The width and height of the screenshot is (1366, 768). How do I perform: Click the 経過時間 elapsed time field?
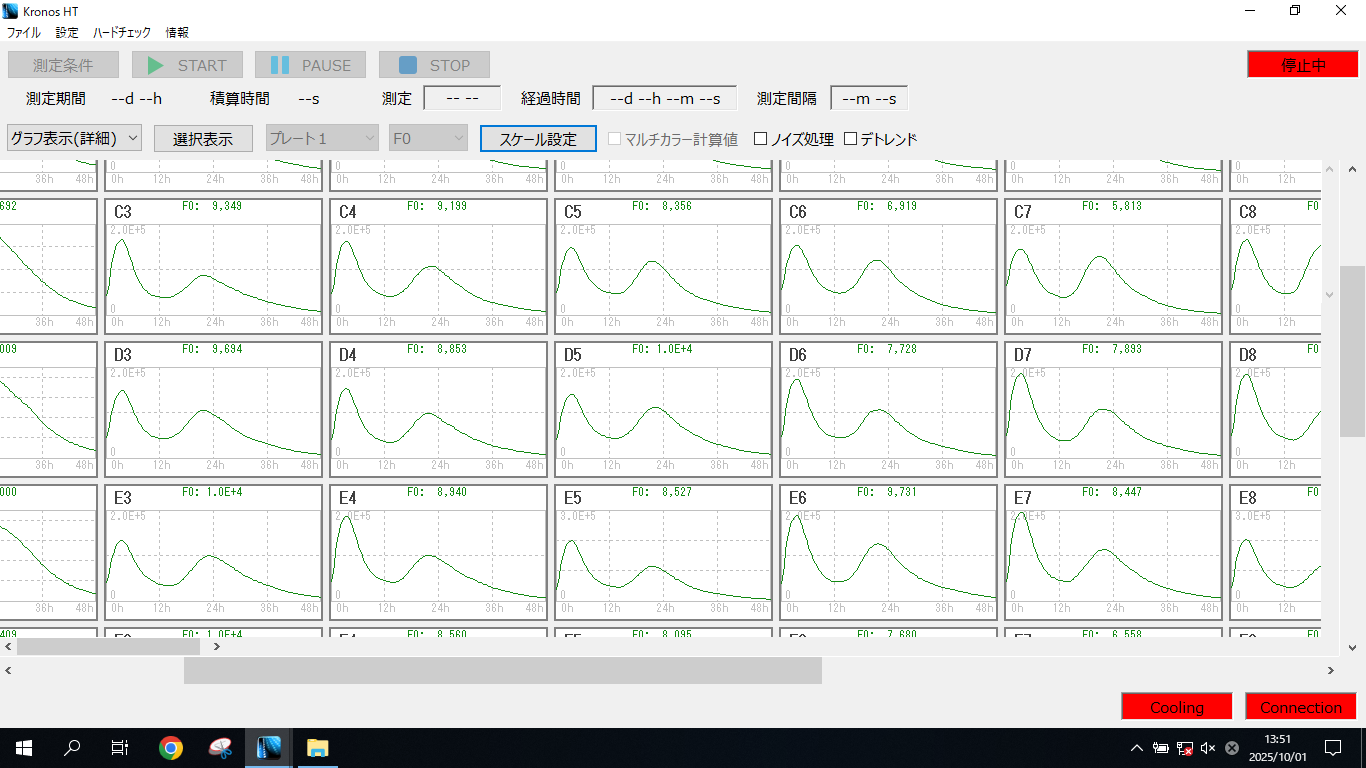point(665,98)
